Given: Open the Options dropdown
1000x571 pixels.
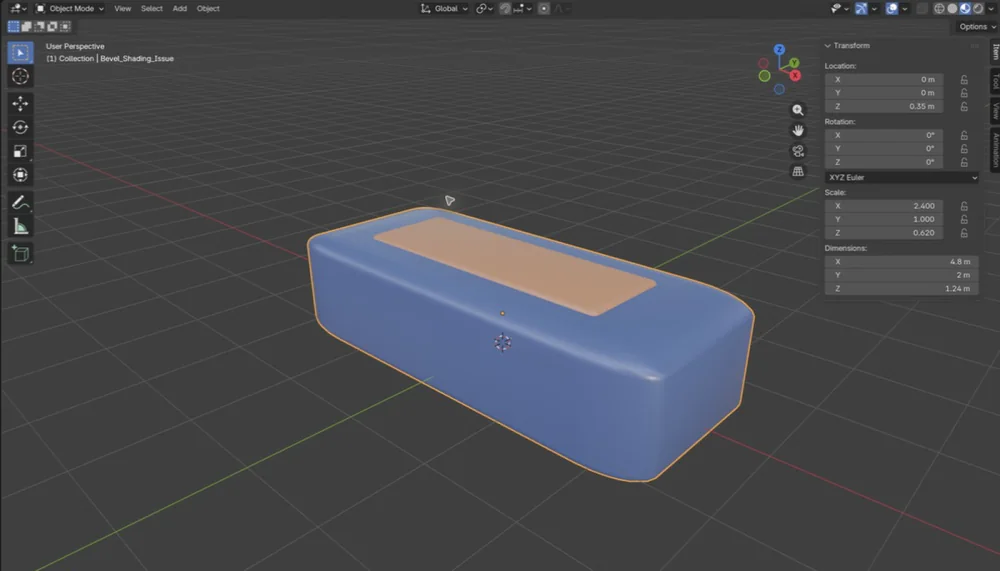Looking at the screenshot, I should pyautogui.click(x=976, y=26).
